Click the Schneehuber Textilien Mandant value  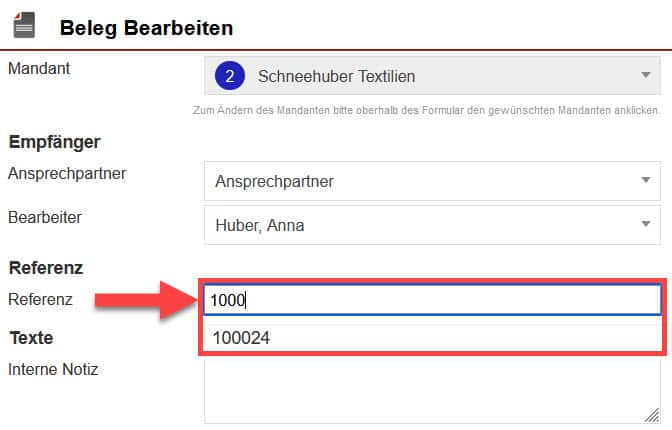pos(336,76)
